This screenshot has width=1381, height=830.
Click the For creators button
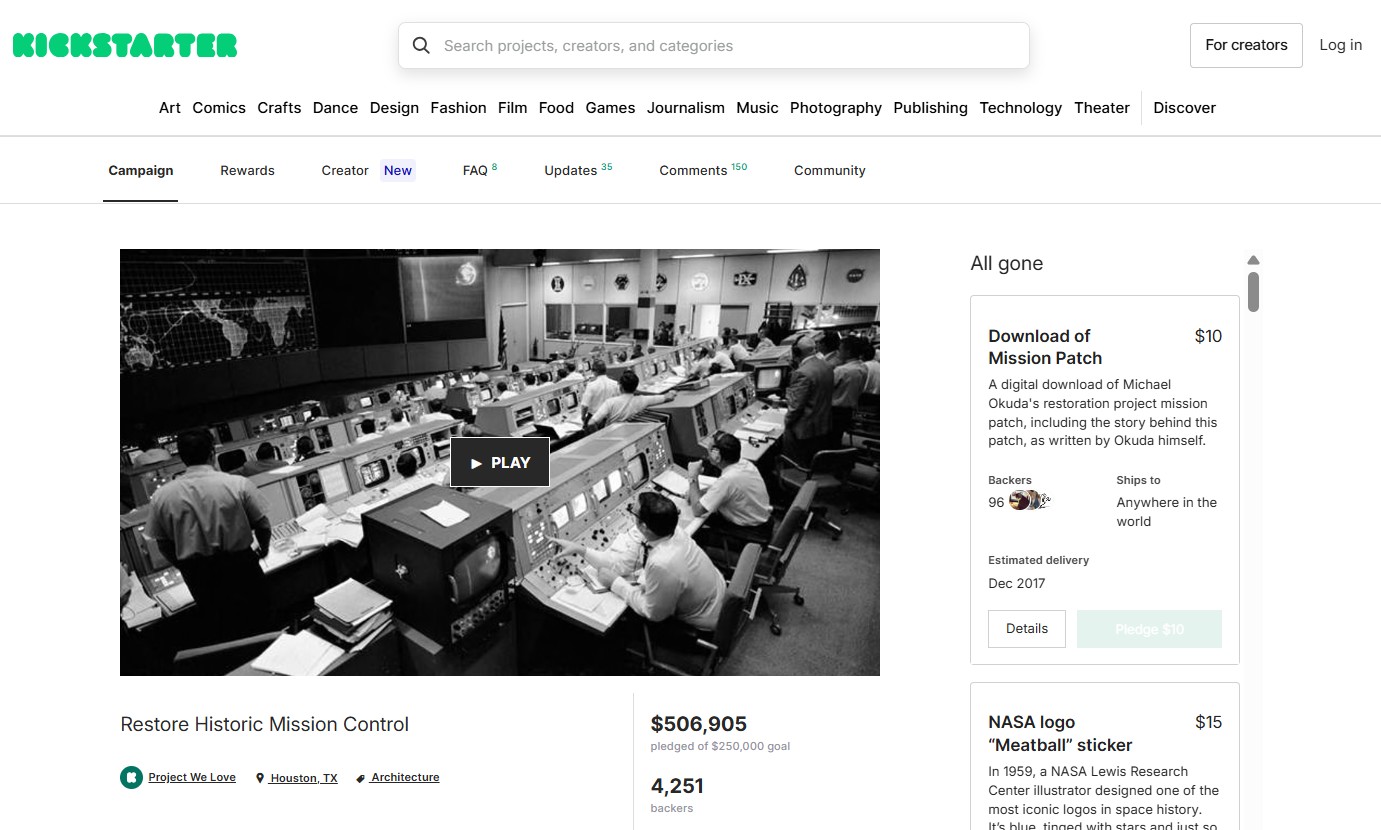tap(1245, 45)
